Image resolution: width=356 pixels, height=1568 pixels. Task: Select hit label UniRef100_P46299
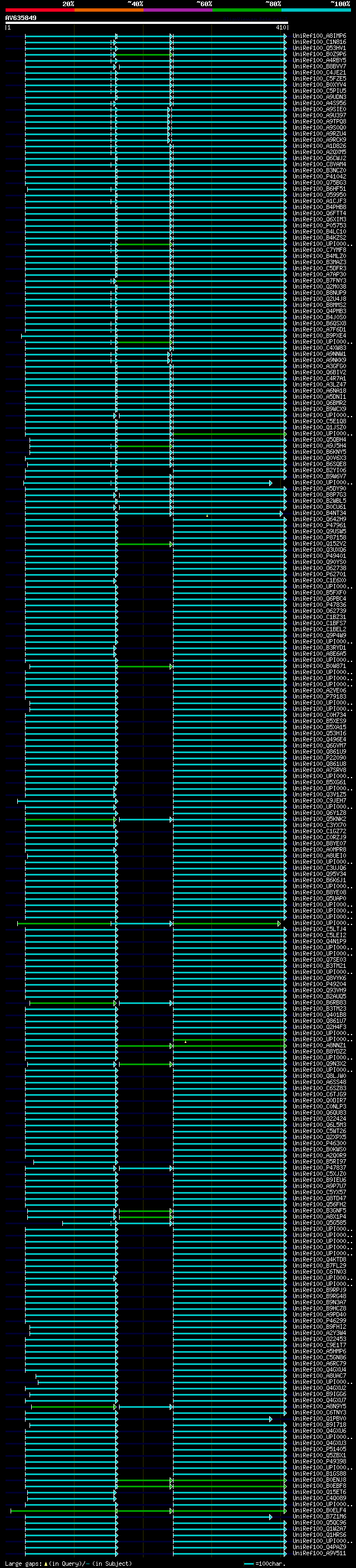(x=319, y=1321)
